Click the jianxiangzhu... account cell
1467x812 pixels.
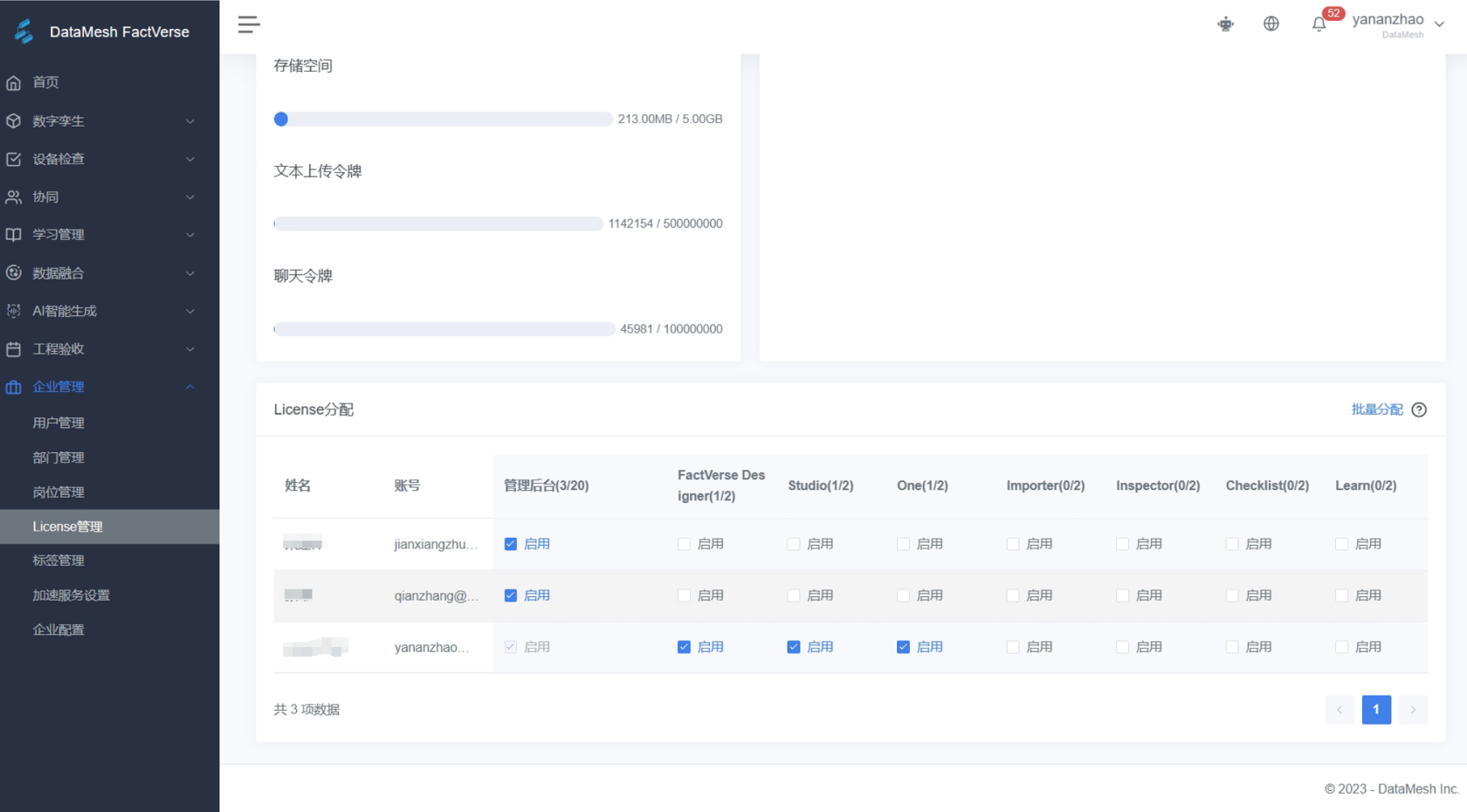(436, 544)
